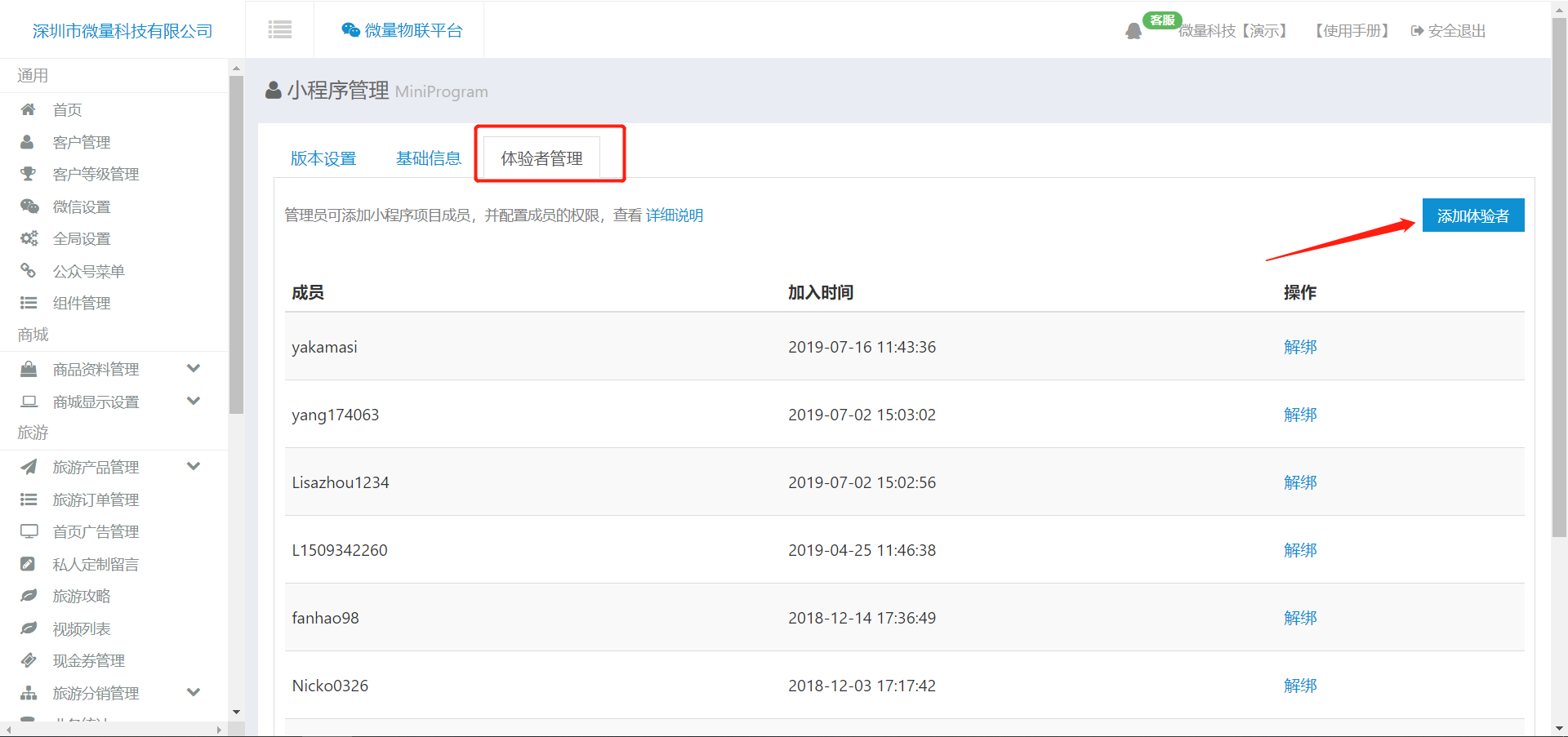1568x737 pixels.
Task: Click the gears icon beside 全局设置
Action: pyautogui.click(x=29, y=238)
